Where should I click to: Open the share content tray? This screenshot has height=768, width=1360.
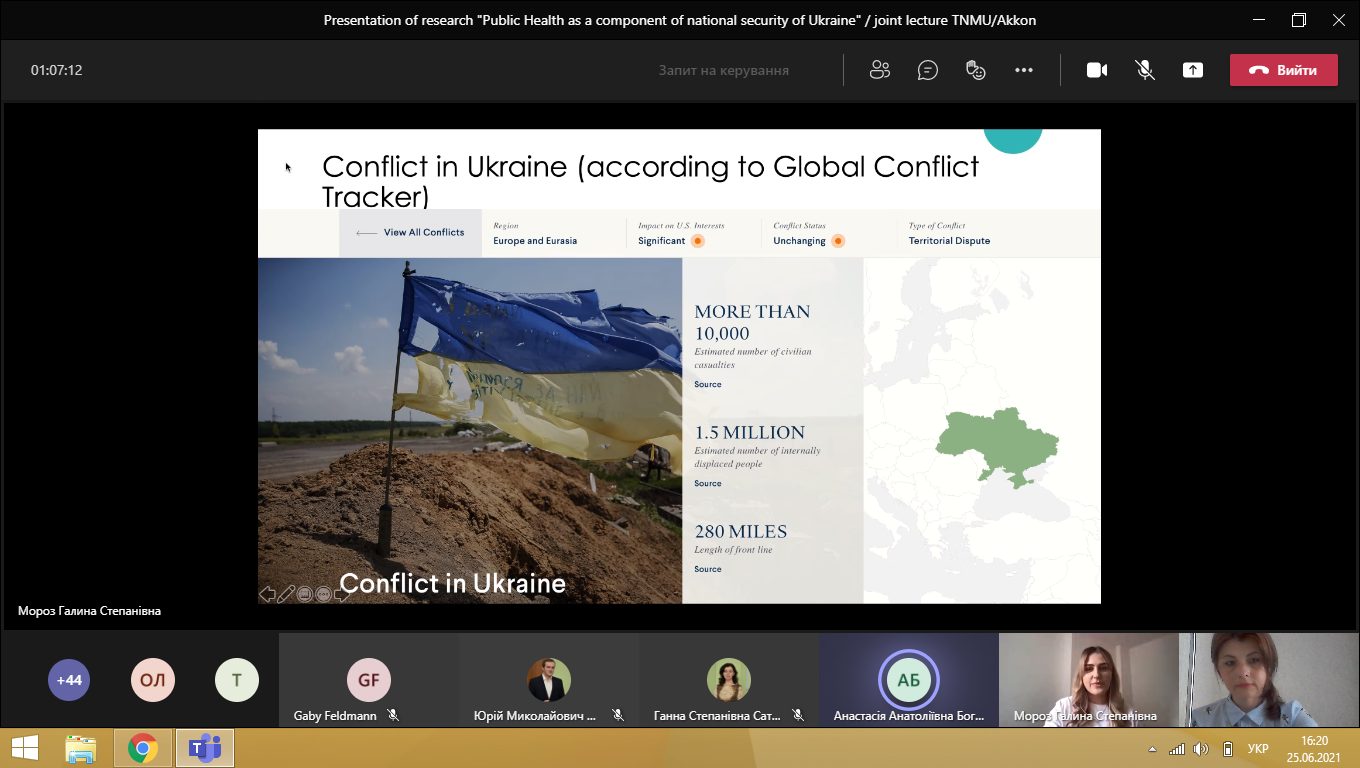[1193, 70]
